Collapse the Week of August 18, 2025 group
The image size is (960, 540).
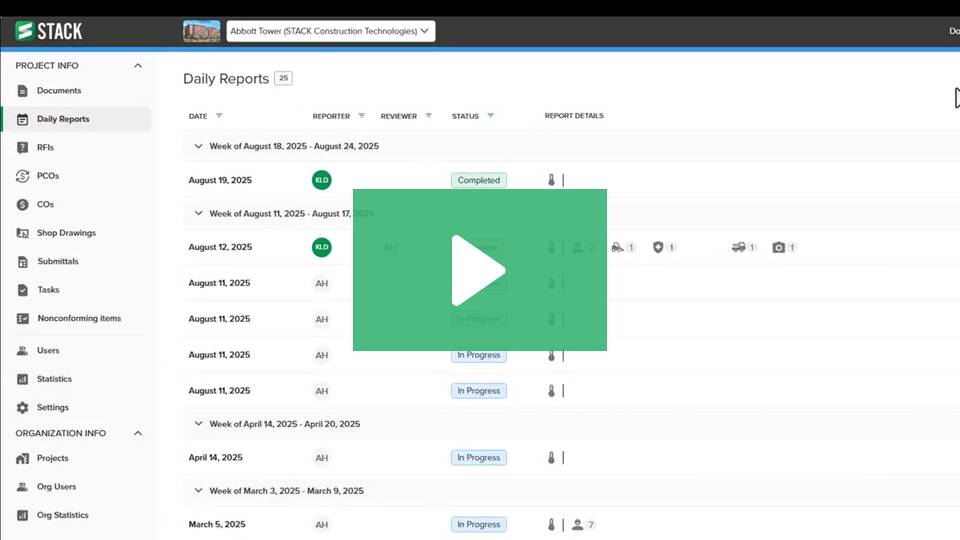coord(198,146)
